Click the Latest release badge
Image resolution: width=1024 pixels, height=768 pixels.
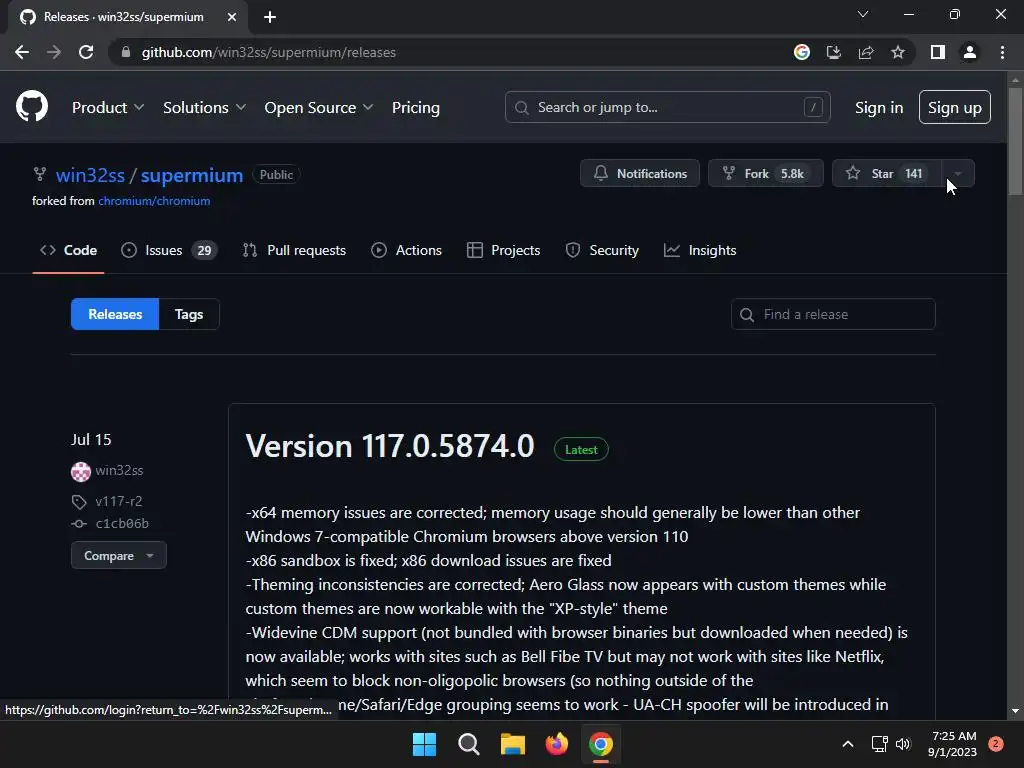(x=581, y=449)
